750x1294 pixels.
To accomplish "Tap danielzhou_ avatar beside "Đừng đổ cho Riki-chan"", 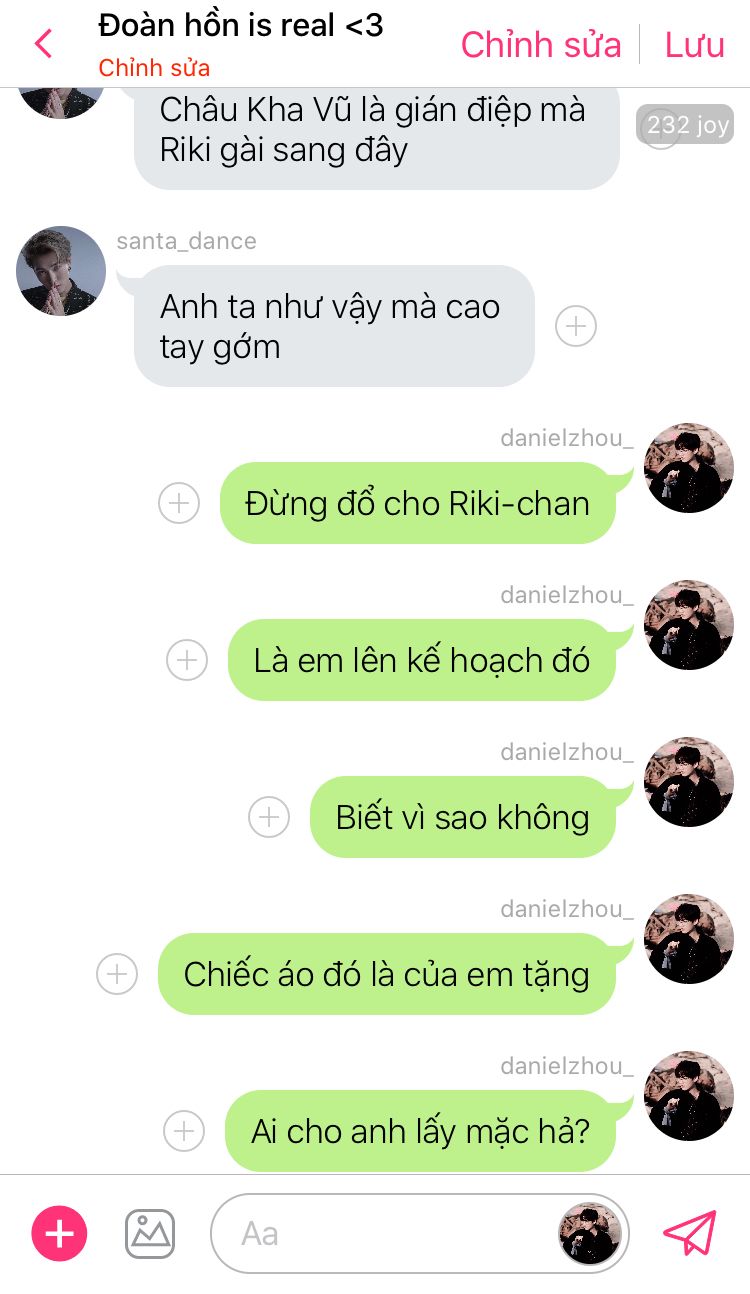I will pyautogui.click(x=689, y=468).
